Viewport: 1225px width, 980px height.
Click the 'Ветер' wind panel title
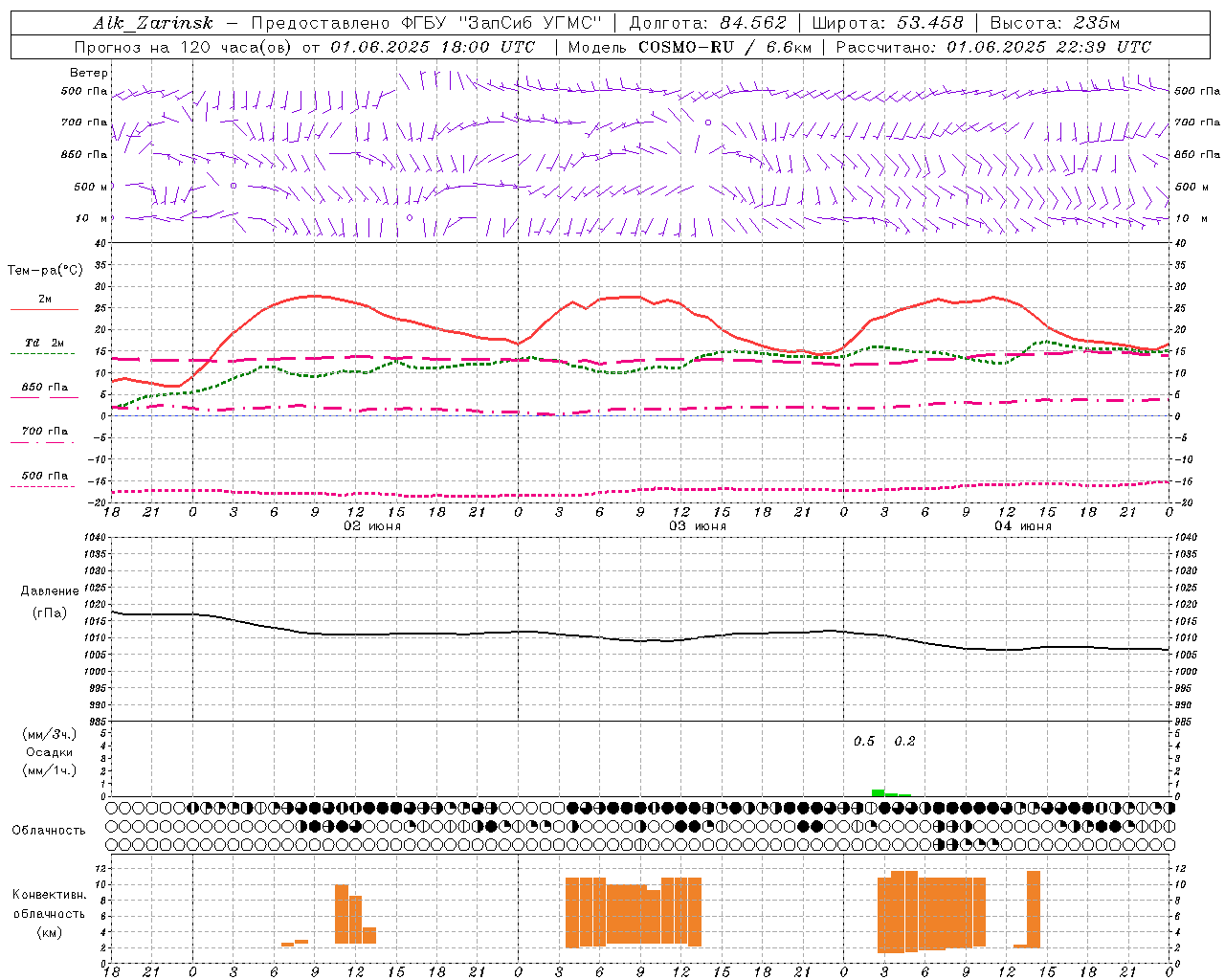pyautogui.click(x=89, y=73)
